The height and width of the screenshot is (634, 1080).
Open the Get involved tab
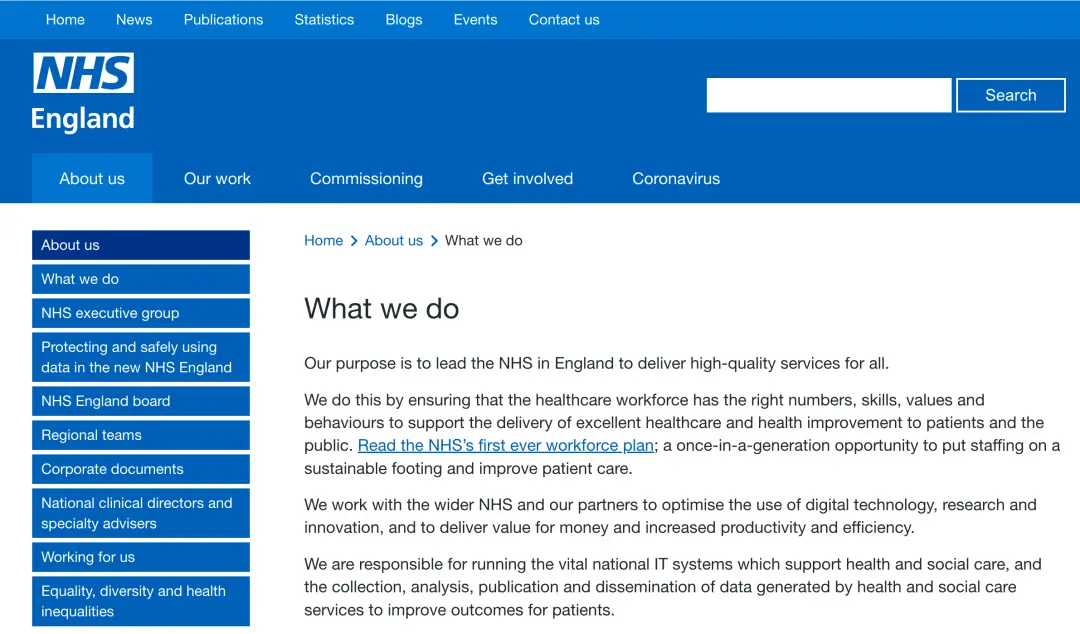527,178
